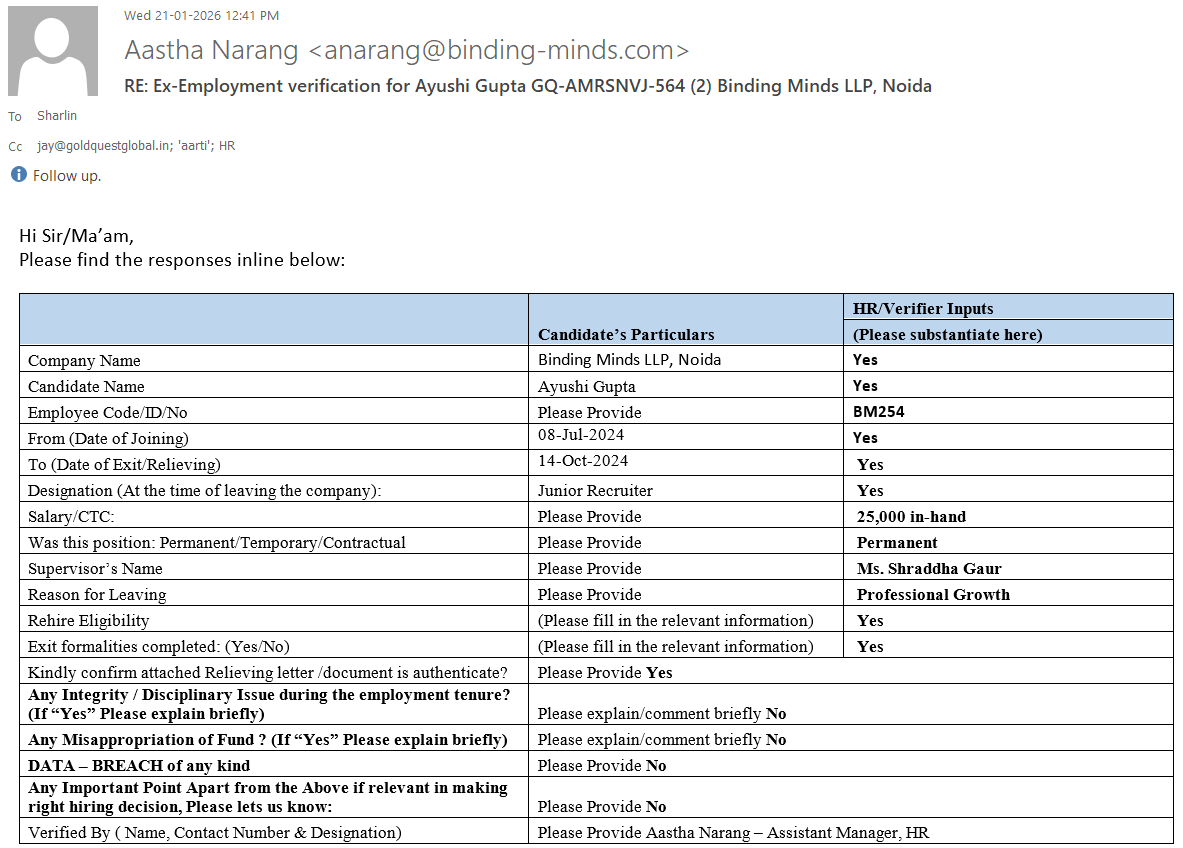This screenshot has width=1183, height=848.
Task: Click the salary value 25,000 in-hand
Action: click(911, 517)
